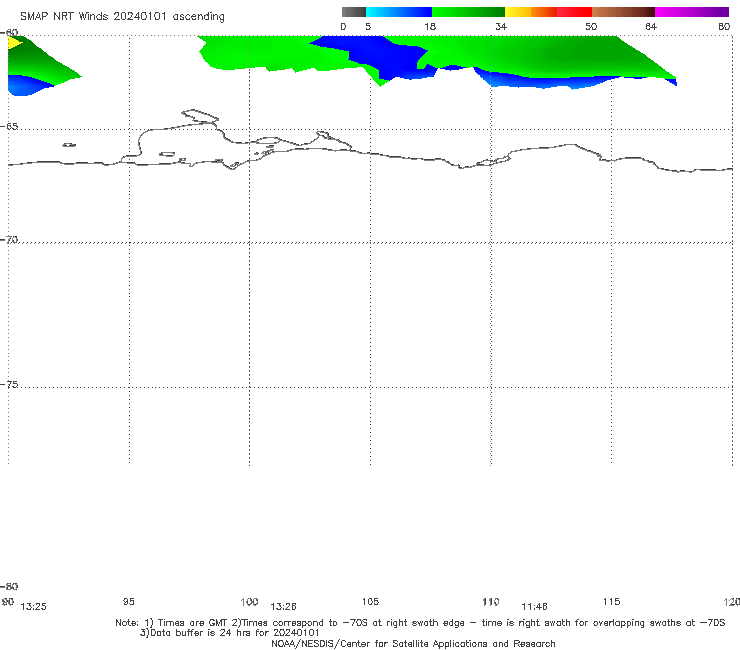Click the color scale label '5'
This screenshot has height=650, width=740.
coord(368,26)
